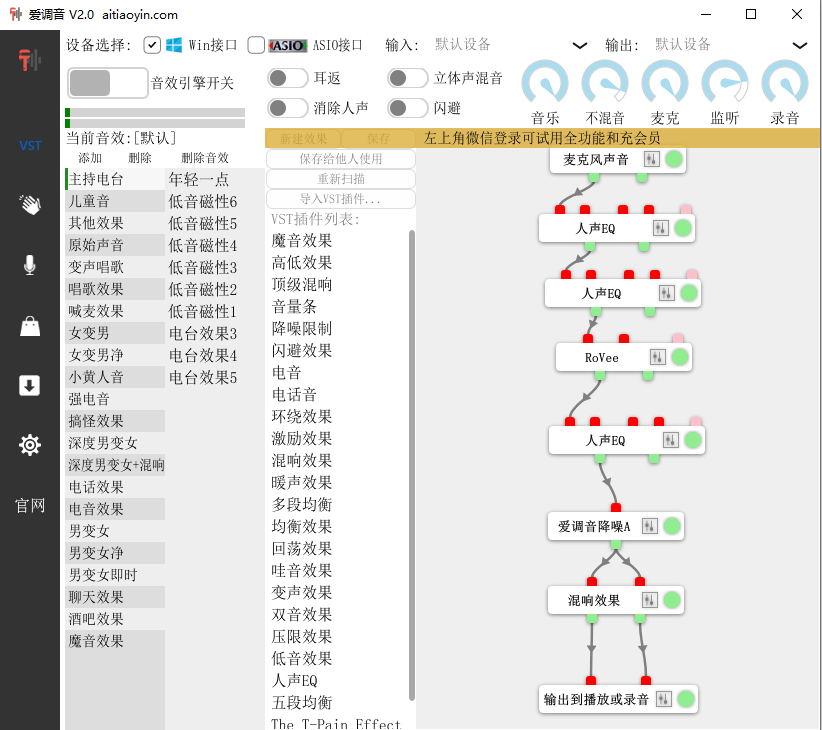Screen dimensions: 822x730
Task: Click the 保存给他人使用 button
Action: tap(341, 159)
